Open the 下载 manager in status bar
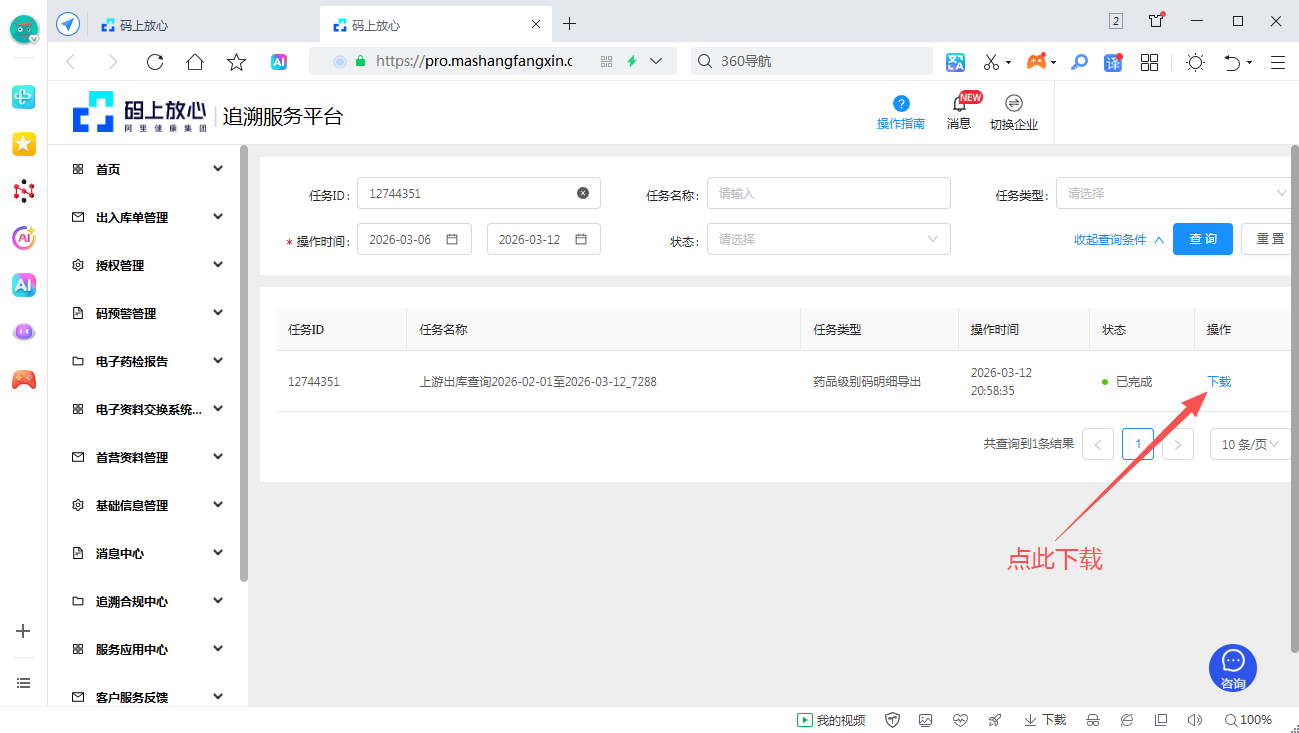 click(1045, 720)
